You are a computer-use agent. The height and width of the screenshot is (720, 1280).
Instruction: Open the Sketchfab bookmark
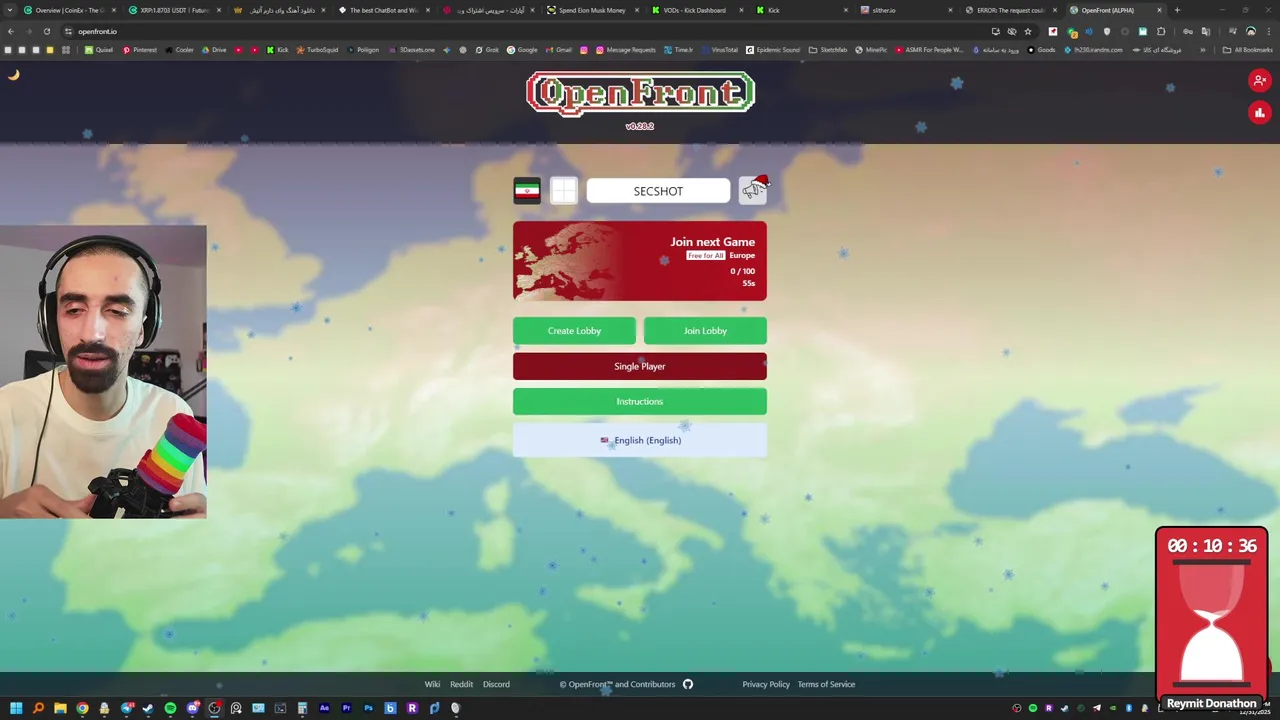827,49
